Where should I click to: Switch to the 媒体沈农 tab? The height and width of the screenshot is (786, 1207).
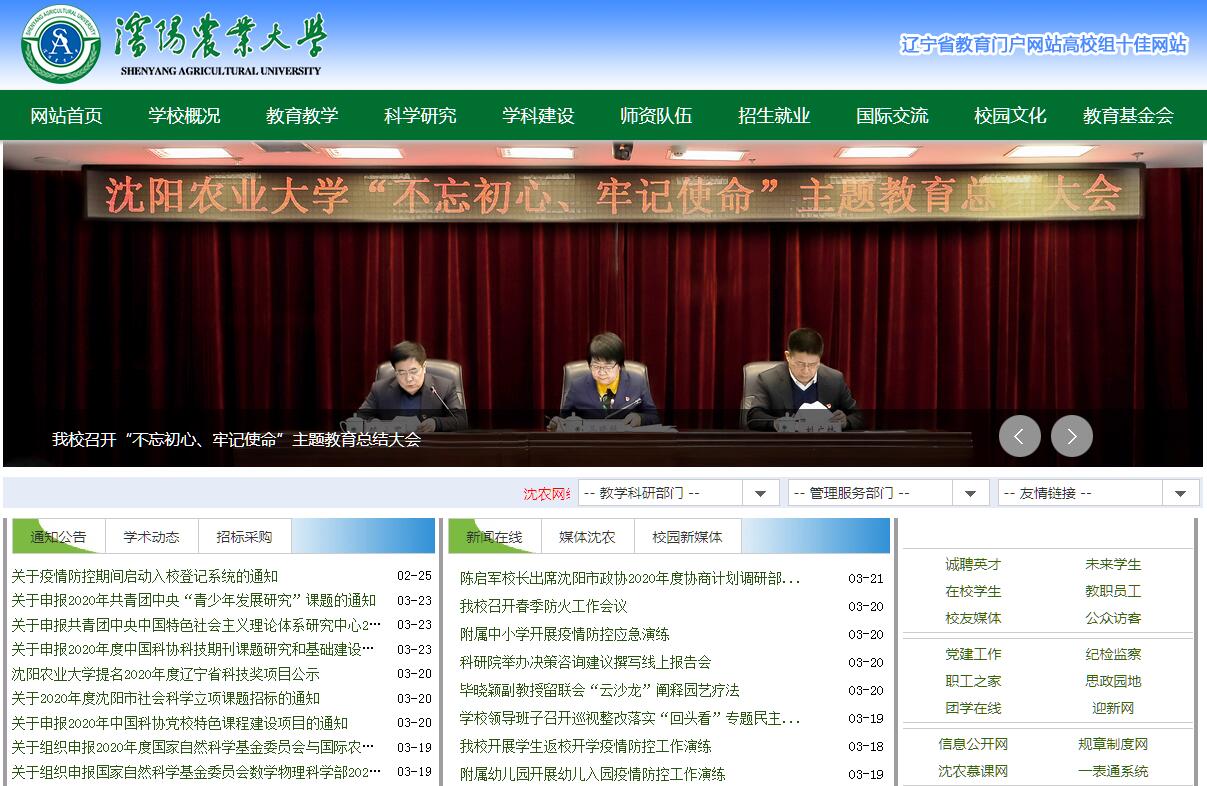click(587, 537)
